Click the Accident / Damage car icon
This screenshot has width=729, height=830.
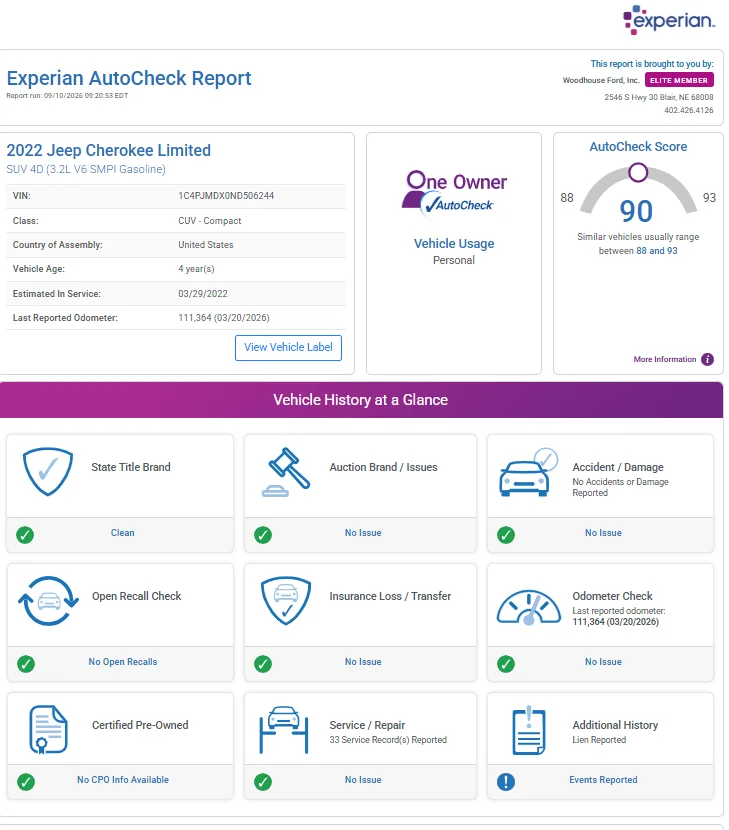(x=528, y=472)
